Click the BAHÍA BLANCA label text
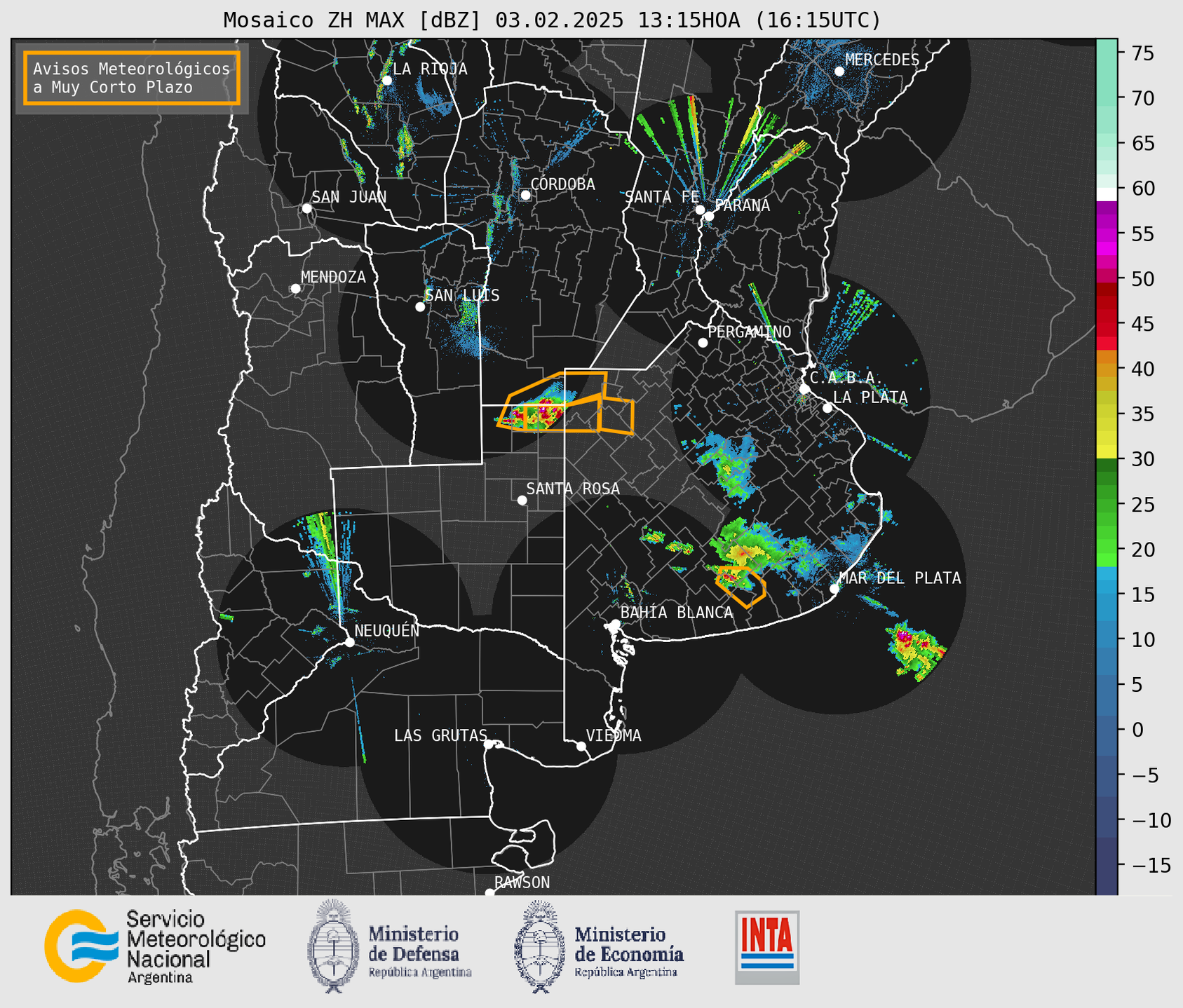1183x1008 pixels. pos(677,613)
